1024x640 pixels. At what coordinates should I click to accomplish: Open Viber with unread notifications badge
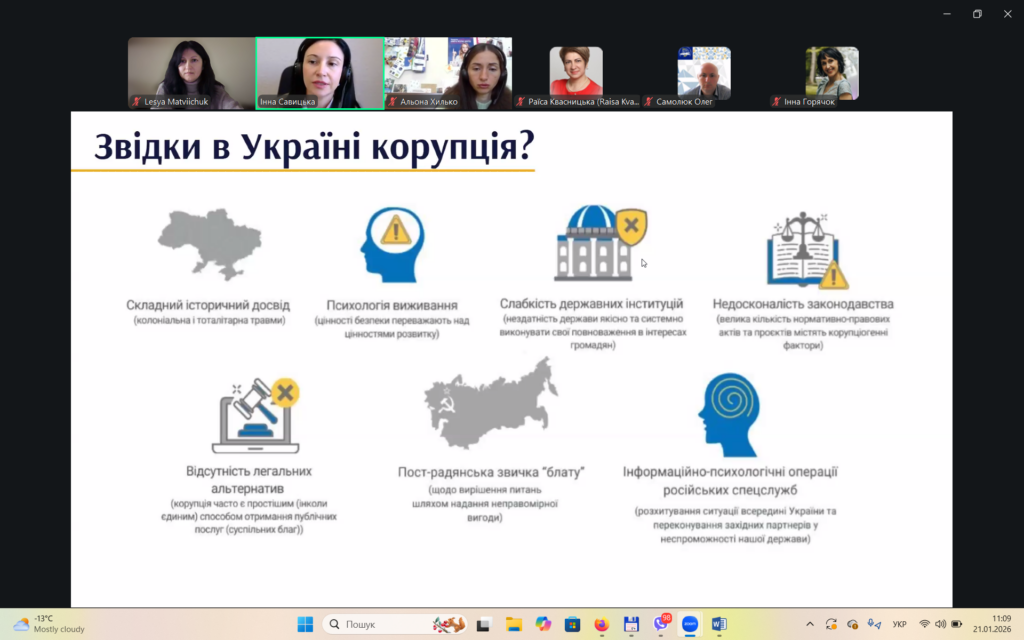(x=661, y=624)
